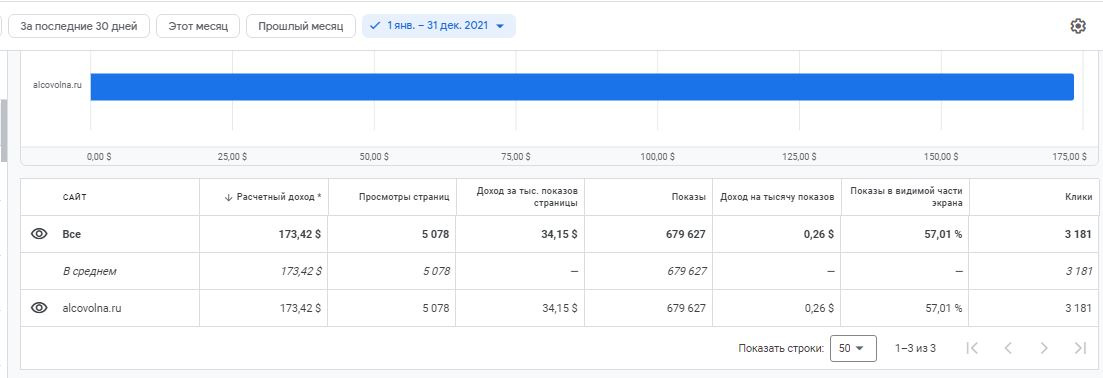
Task: Open rows per page dropdown showing 50
Action: click(x=853, y=348)
